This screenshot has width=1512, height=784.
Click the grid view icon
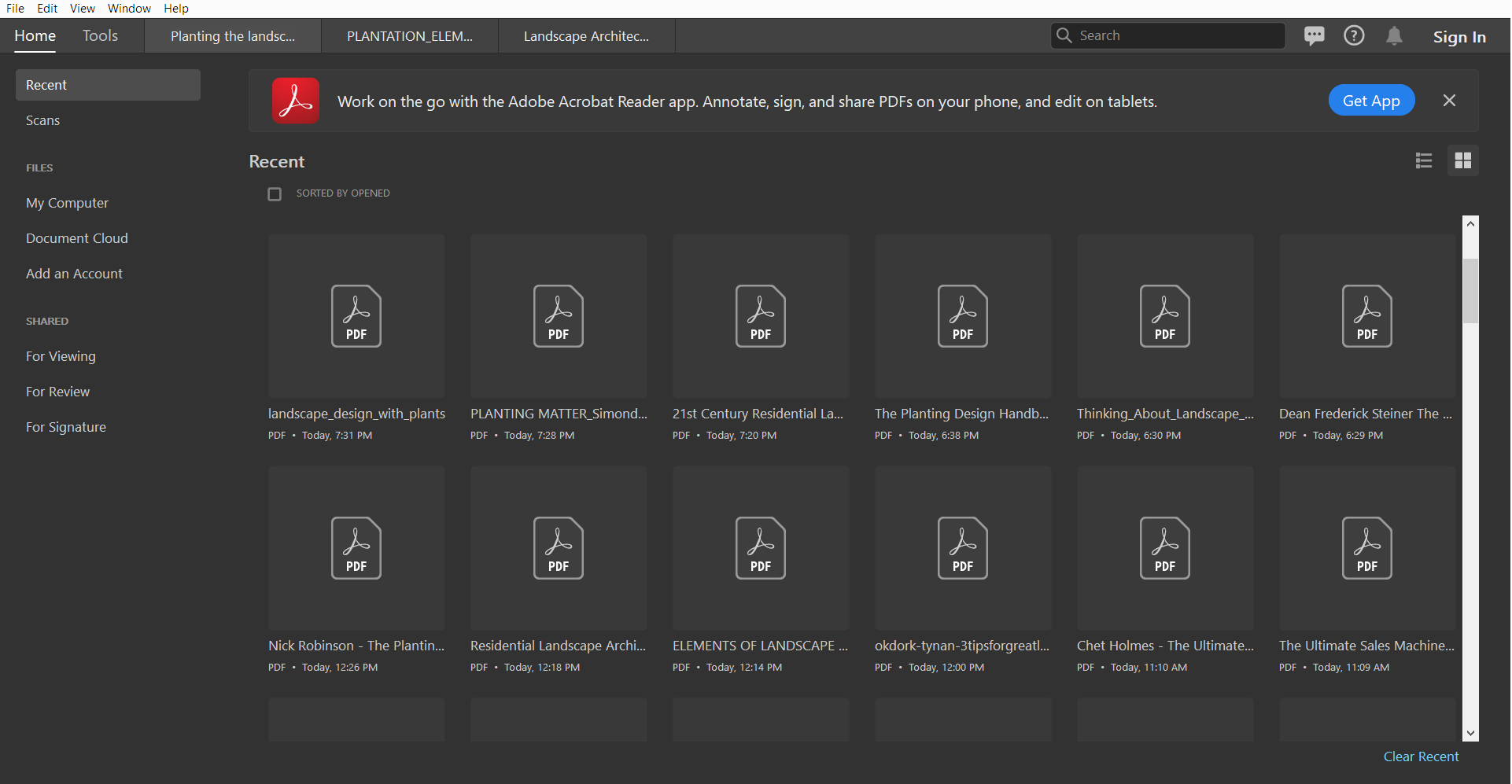(1463, 160)
